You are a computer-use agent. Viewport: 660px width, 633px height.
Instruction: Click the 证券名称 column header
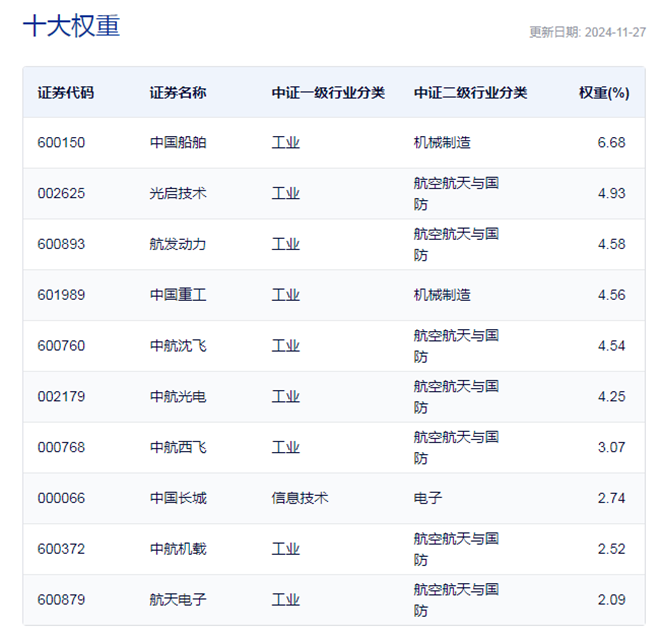point(178,93)
